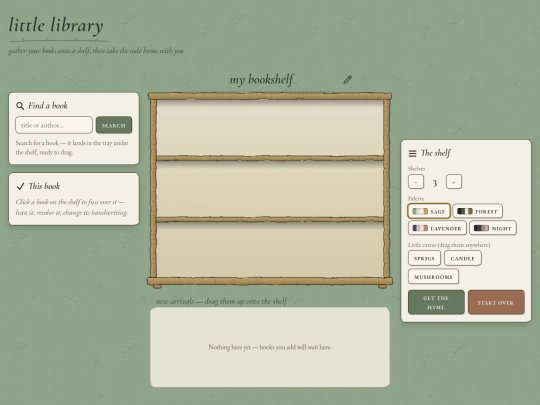540x405 pixels.
Task: Click the my bookshelf title
Action: [261, 80]
